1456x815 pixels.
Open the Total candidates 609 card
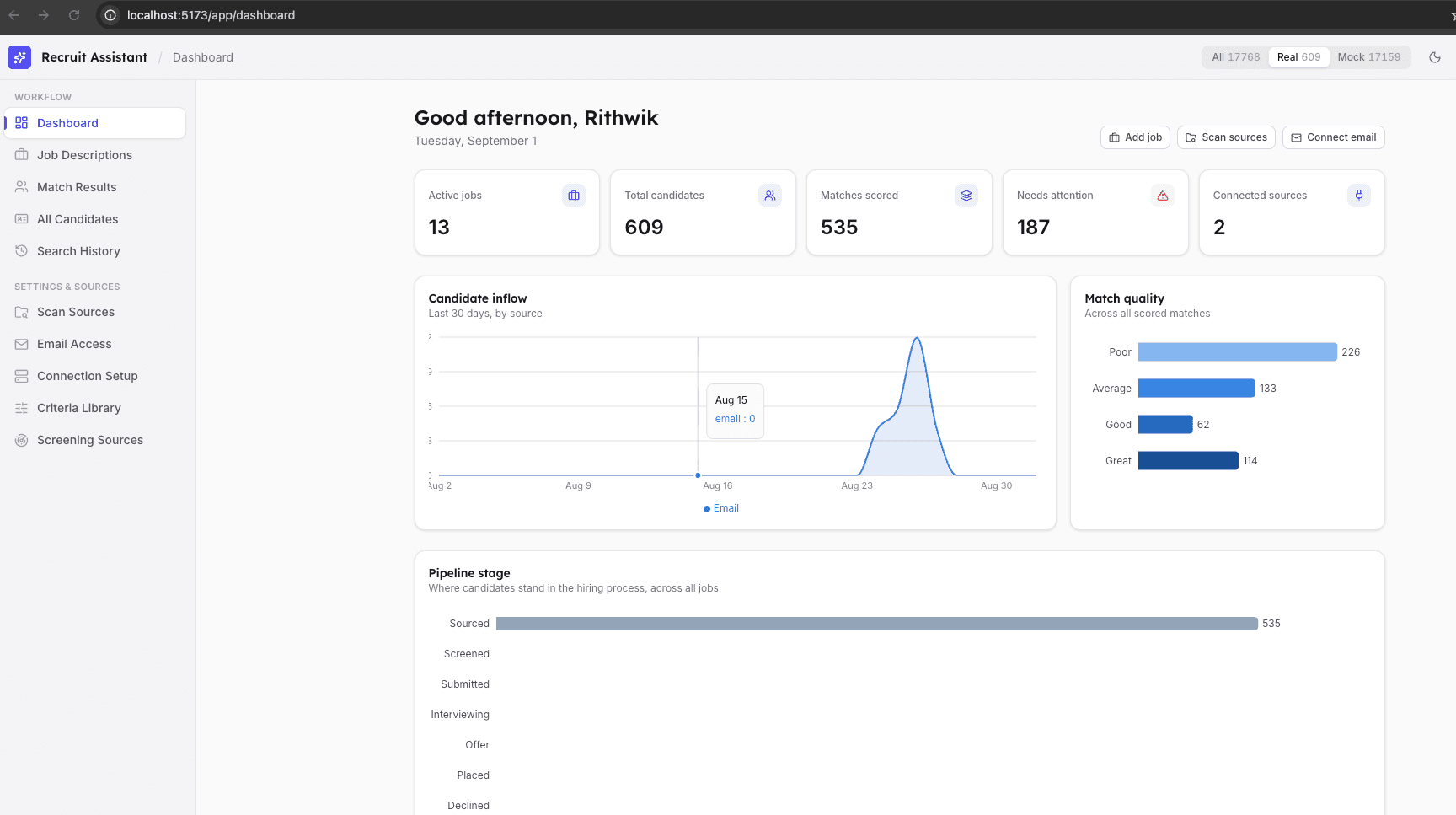click(x=703, y=212)
